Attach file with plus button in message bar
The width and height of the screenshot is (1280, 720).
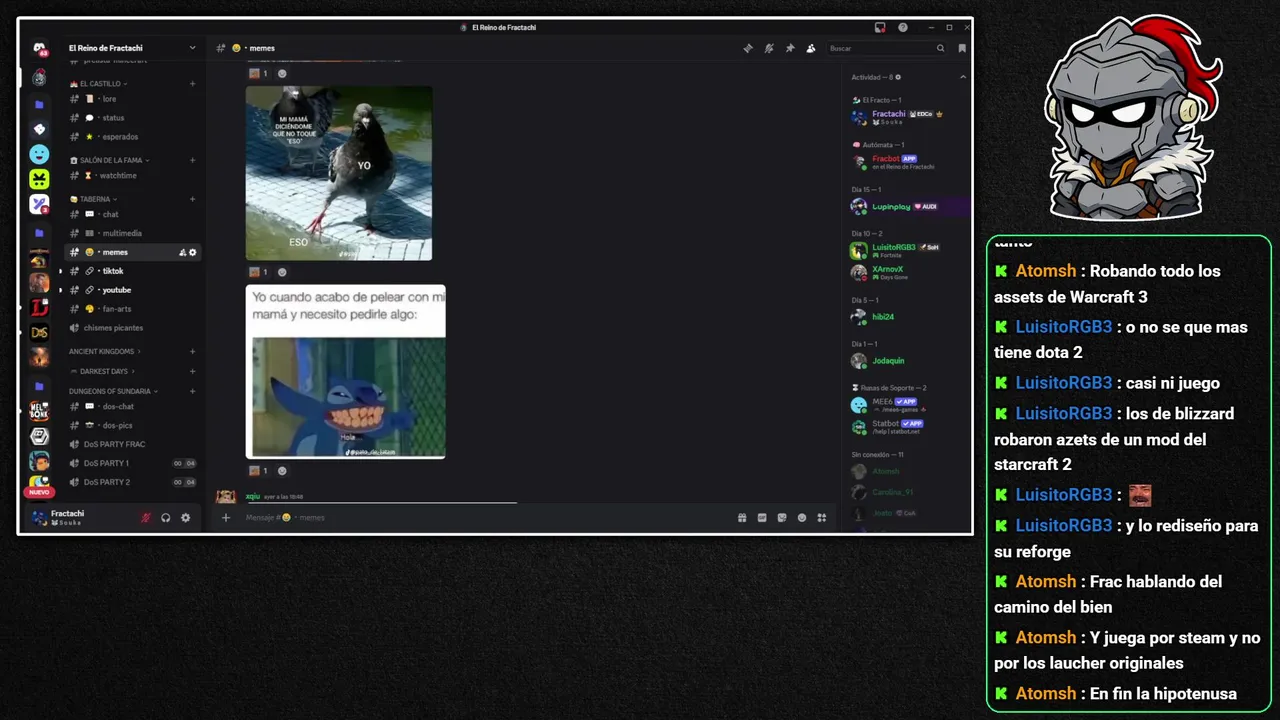[x=226, y=517]
